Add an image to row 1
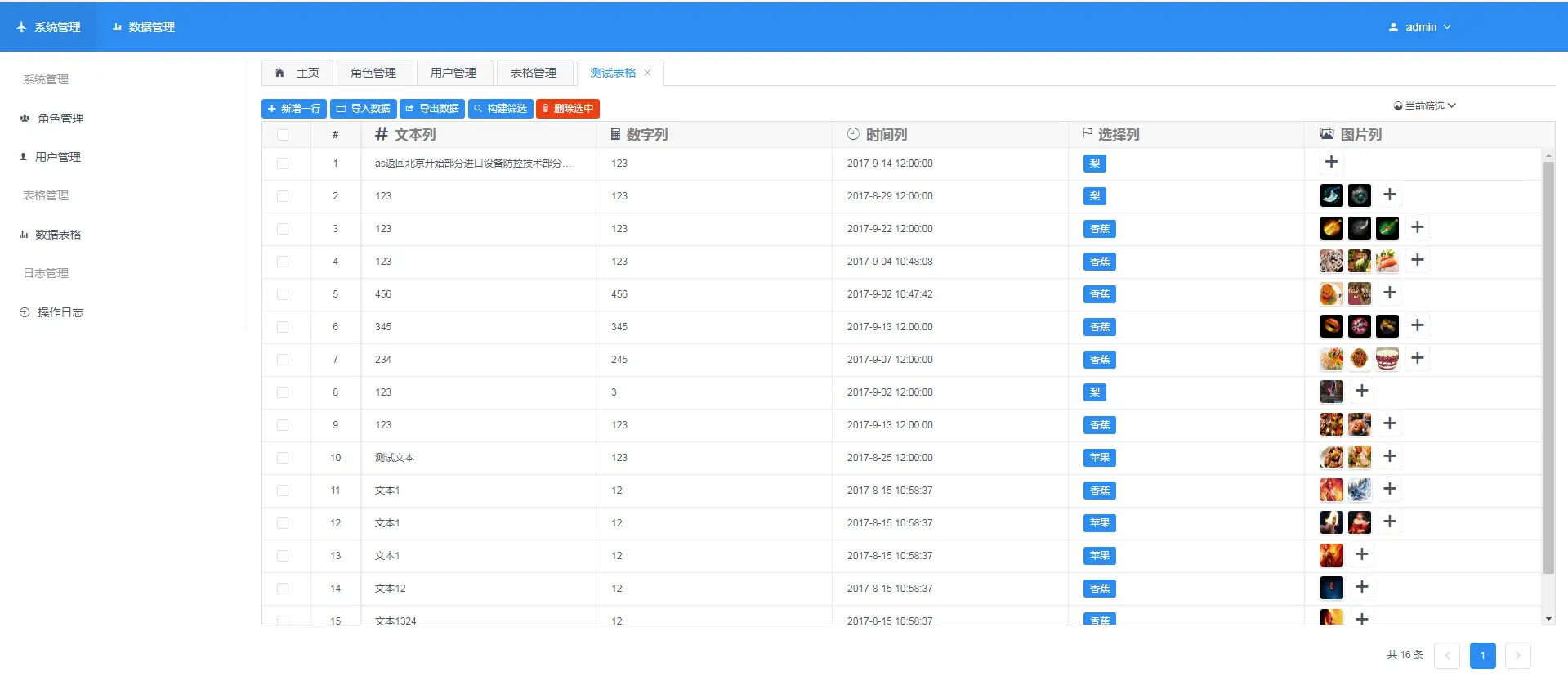1568x690 pixels. click(x=1331, y=162)
